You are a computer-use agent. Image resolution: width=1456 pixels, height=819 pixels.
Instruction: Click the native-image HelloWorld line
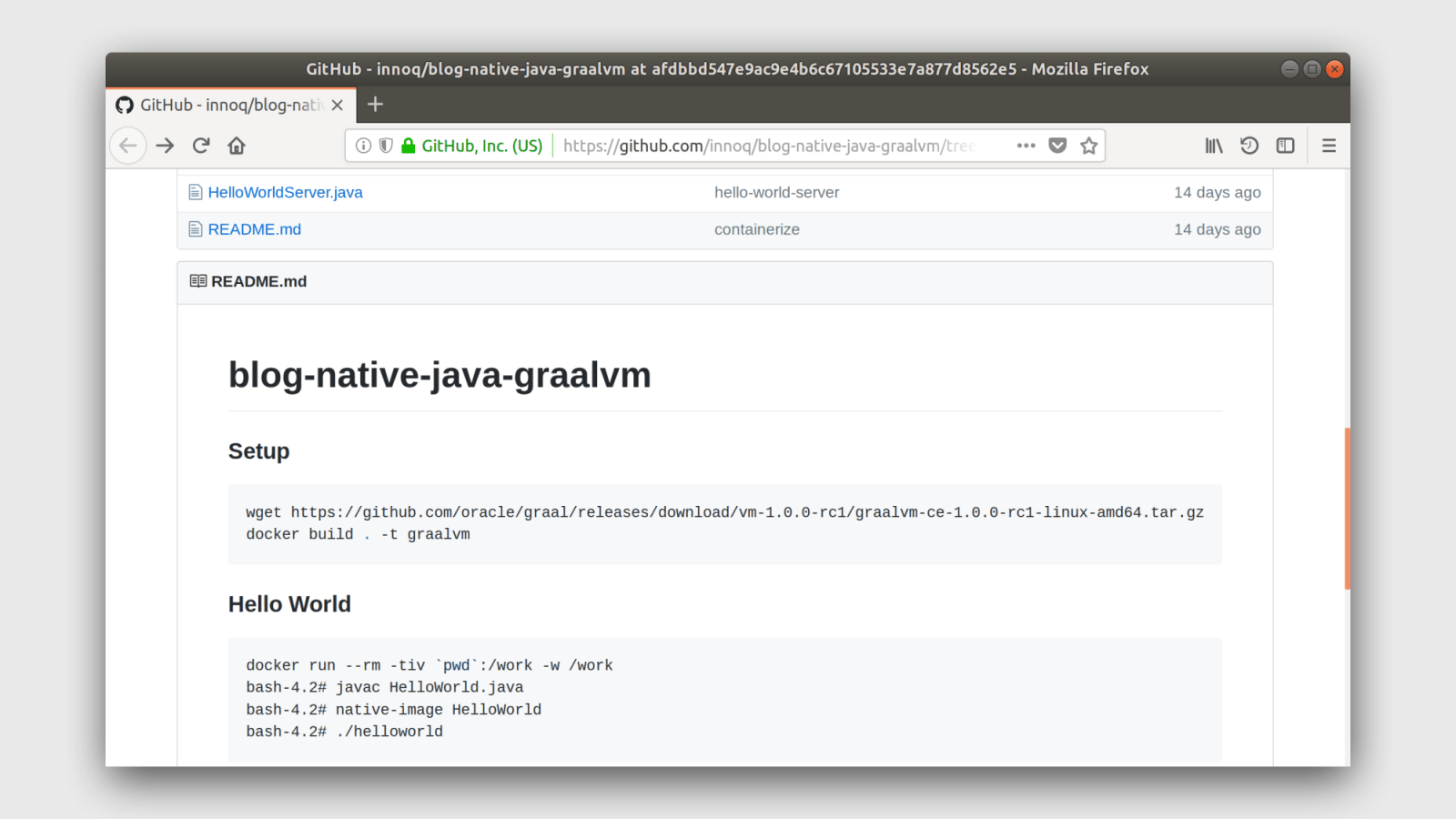393,710
